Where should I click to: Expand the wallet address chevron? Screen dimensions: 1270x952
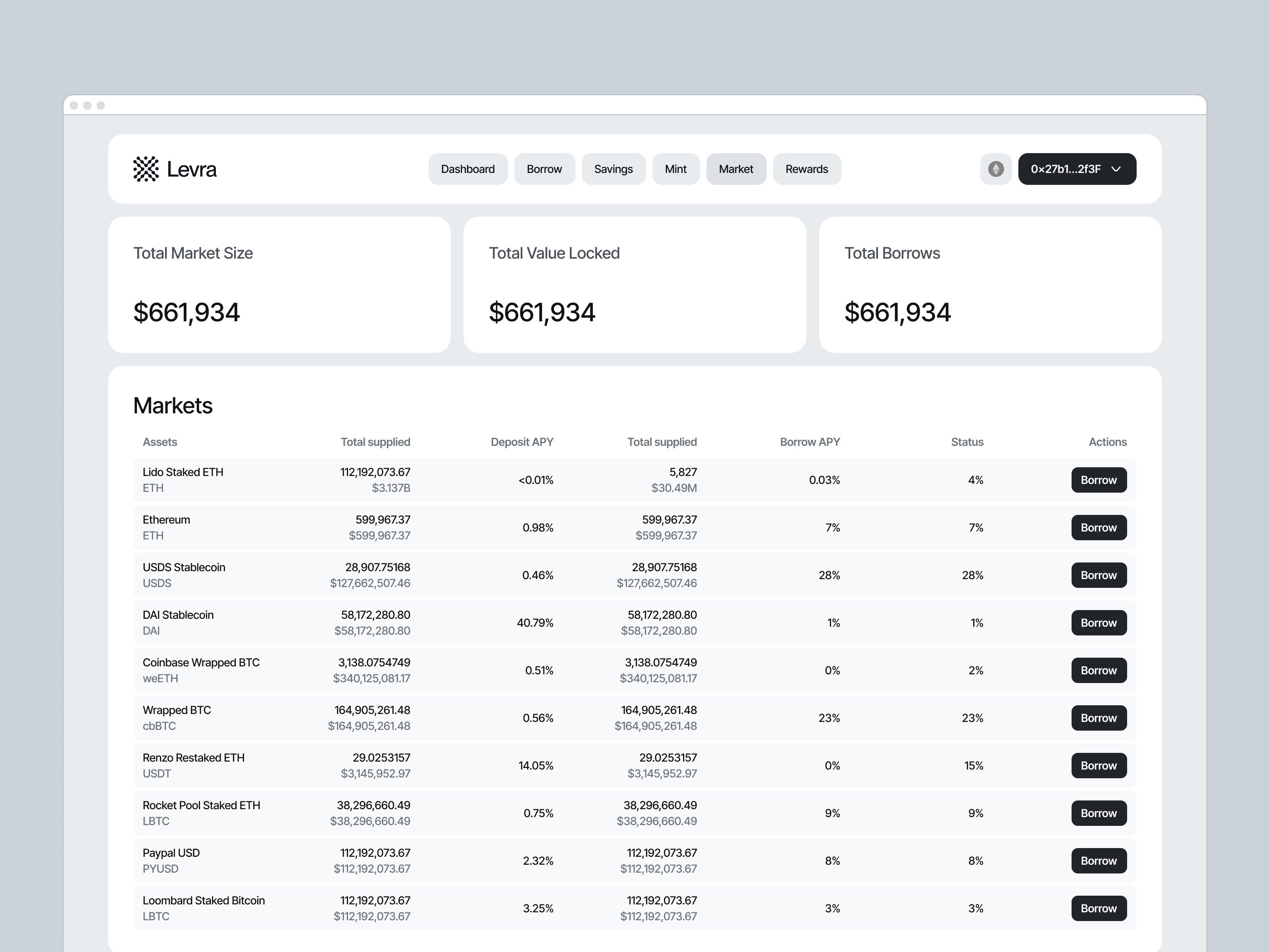pyautogui.click(x=1117, y=169)
